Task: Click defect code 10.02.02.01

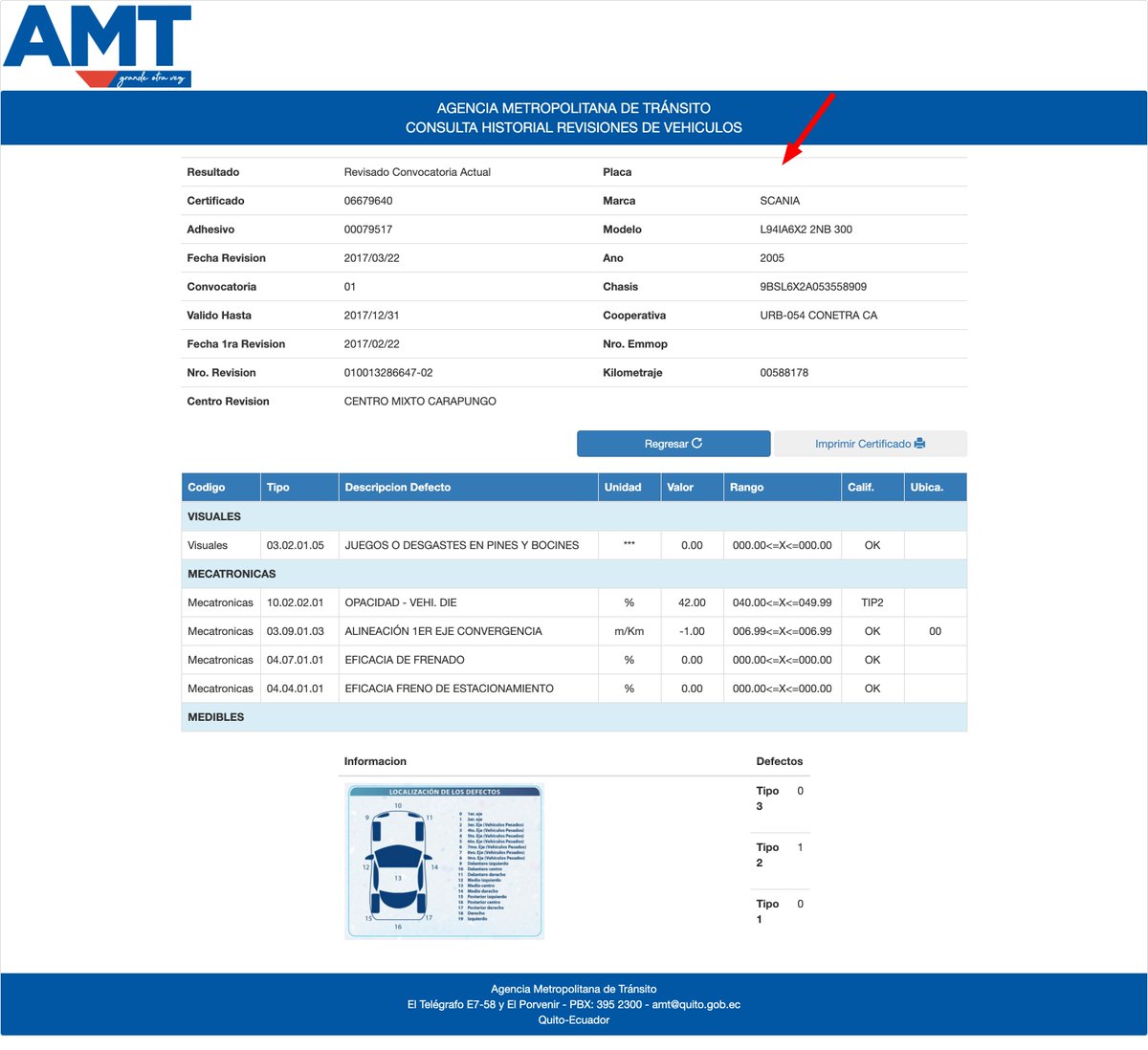Action: [x=296, y=602]
